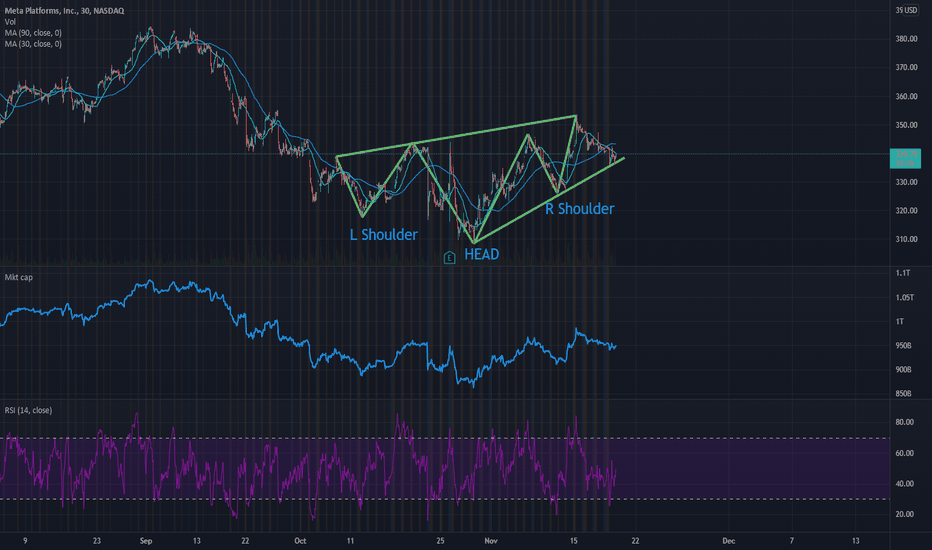Click the Sep label on time axis
This screenshot has width=932, height=550.
[x=146, y=540]
